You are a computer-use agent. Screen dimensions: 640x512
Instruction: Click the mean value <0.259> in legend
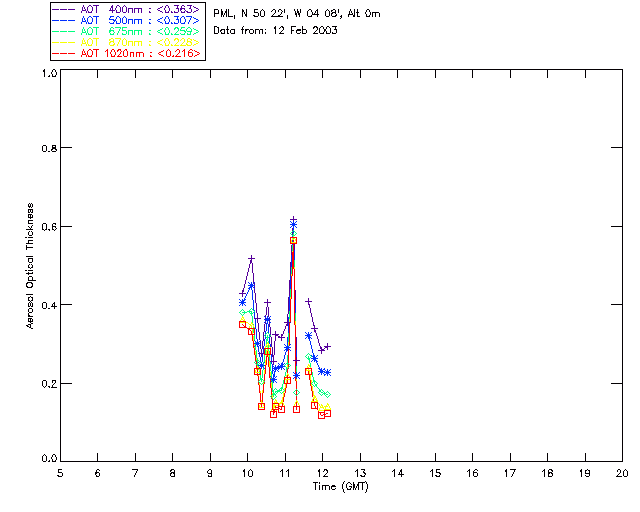coord(178,31)
